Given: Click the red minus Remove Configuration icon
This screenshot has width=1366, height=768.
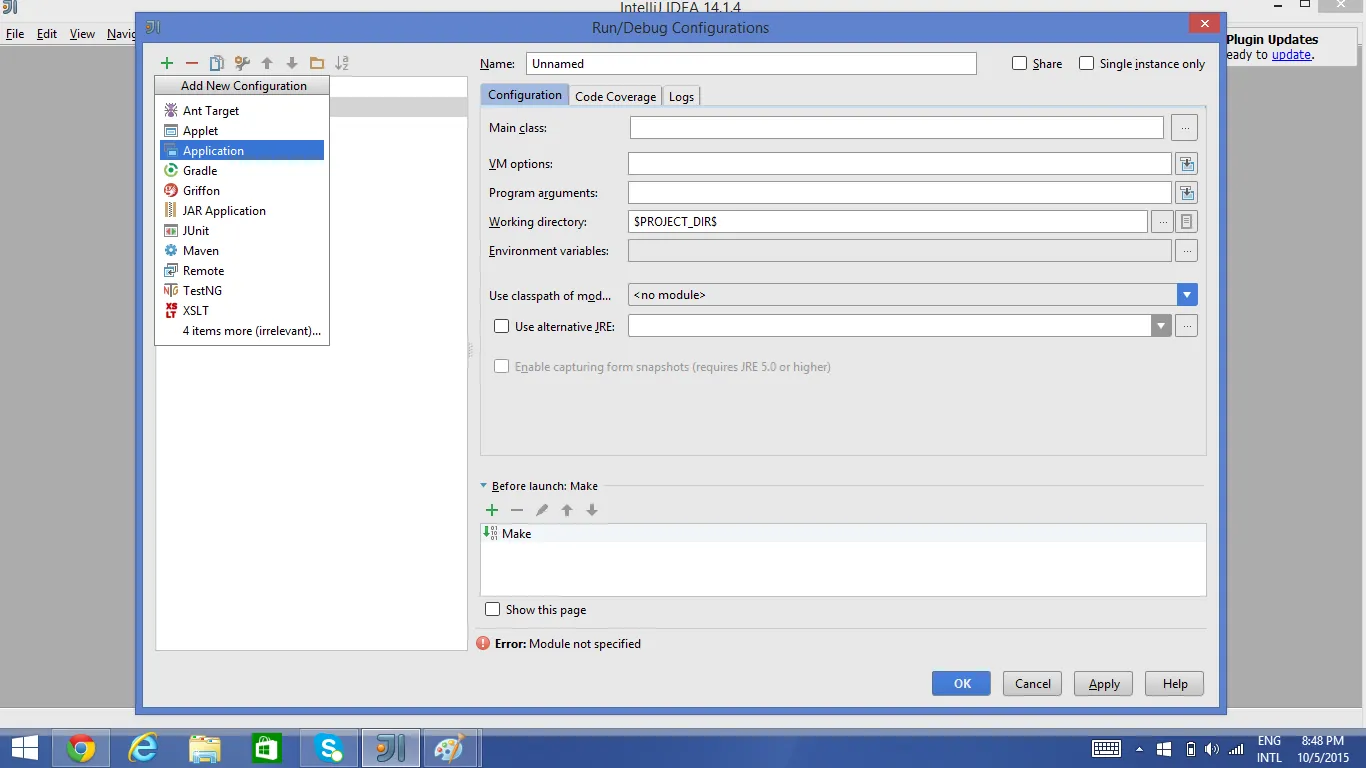Looking at the screenshot, I should click(x=192, y=63).
